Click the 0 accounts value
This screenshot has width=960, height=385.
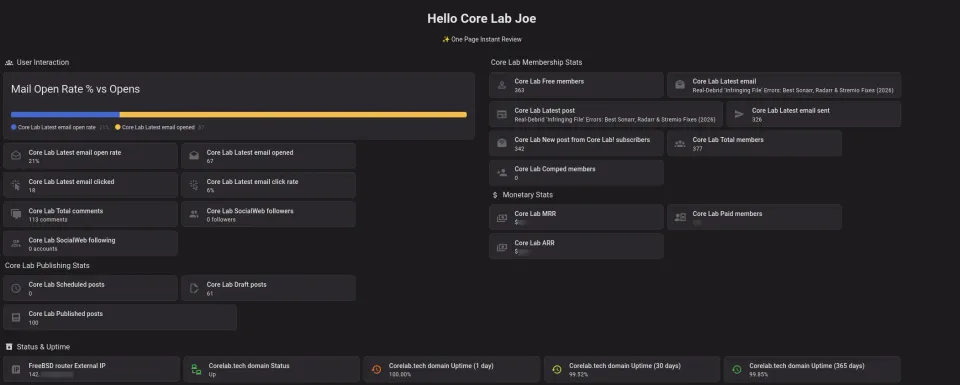tap(43, 249)
